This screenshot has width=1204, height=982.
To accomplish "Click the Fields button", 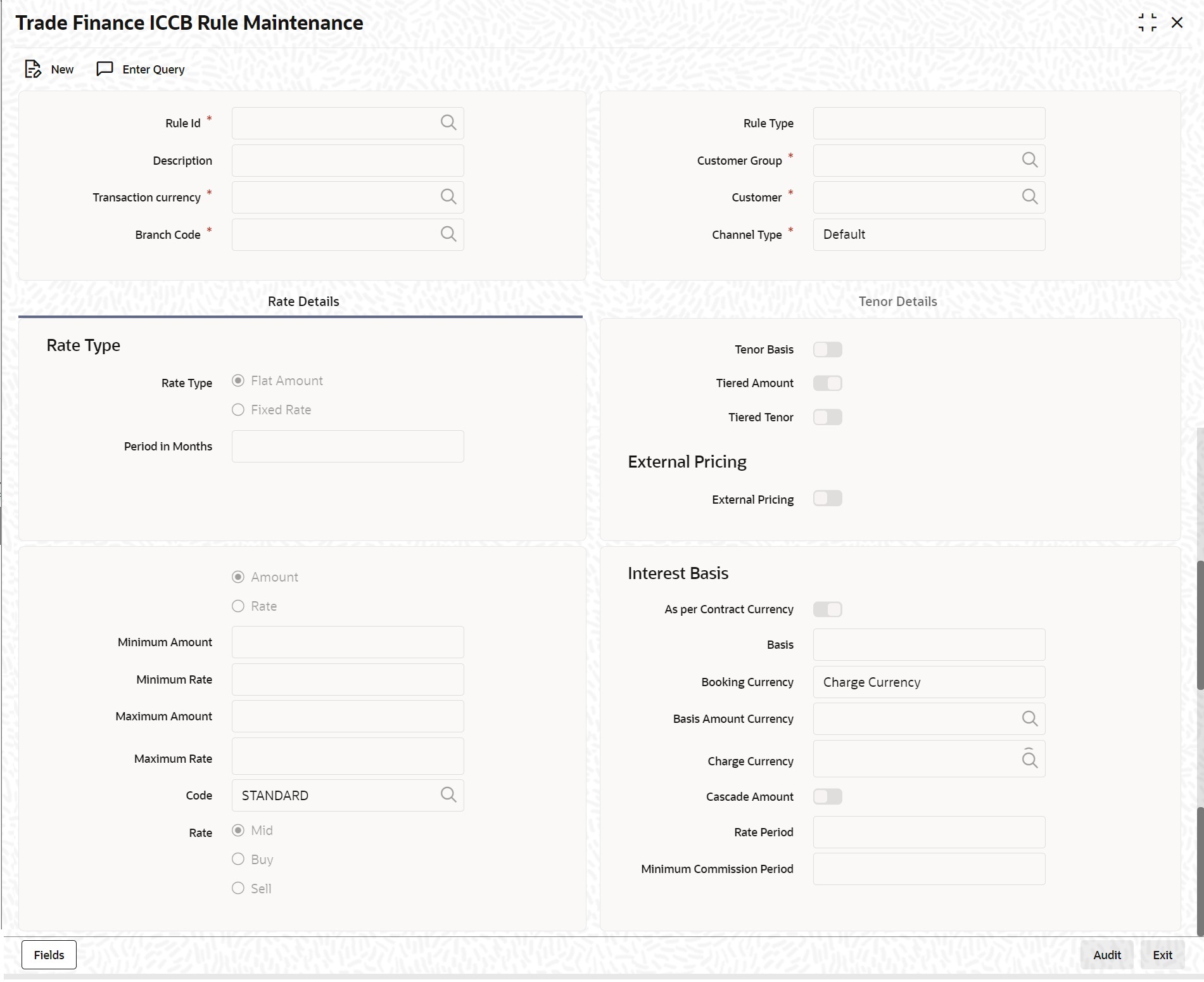I will click(48, 954).
